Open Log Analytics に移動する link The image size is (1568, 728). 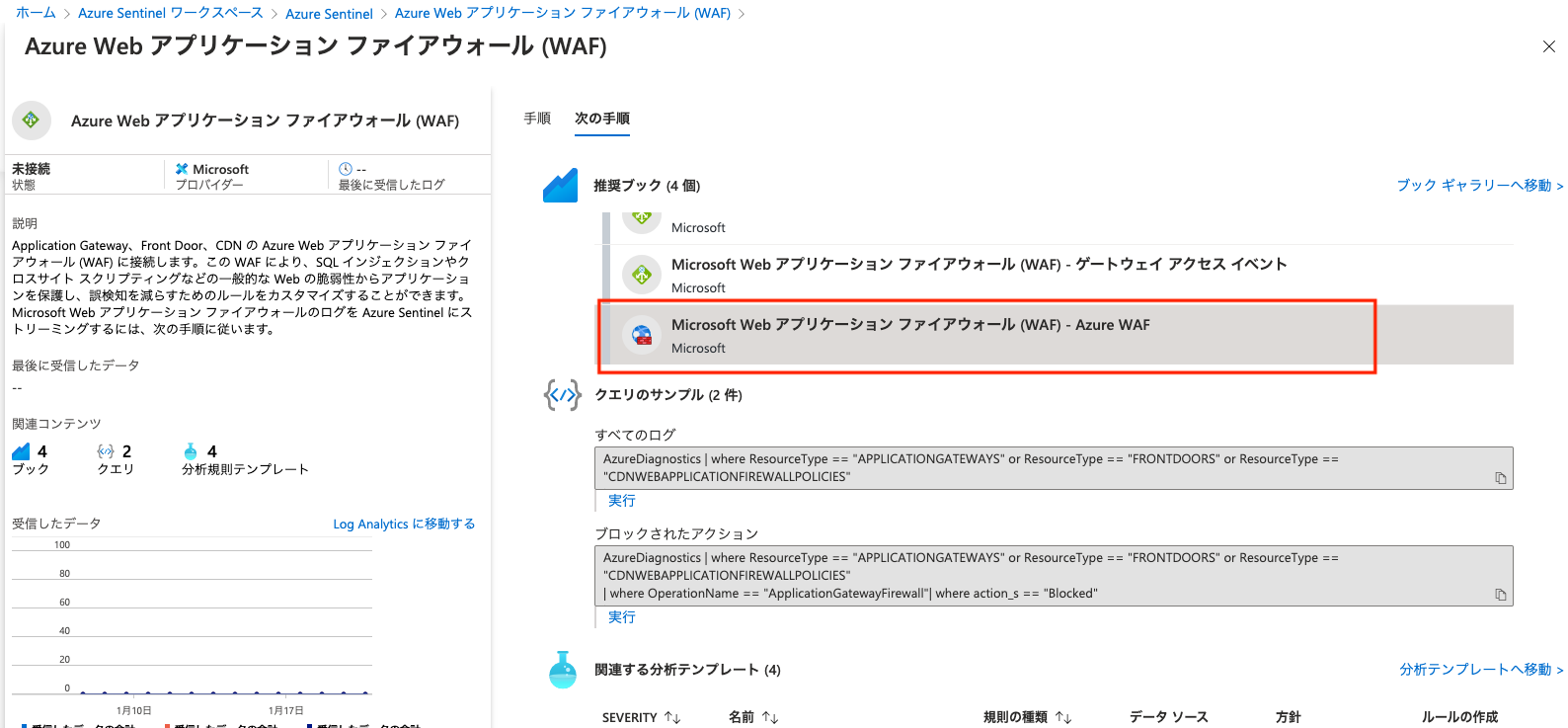click(x=404, y=524)
